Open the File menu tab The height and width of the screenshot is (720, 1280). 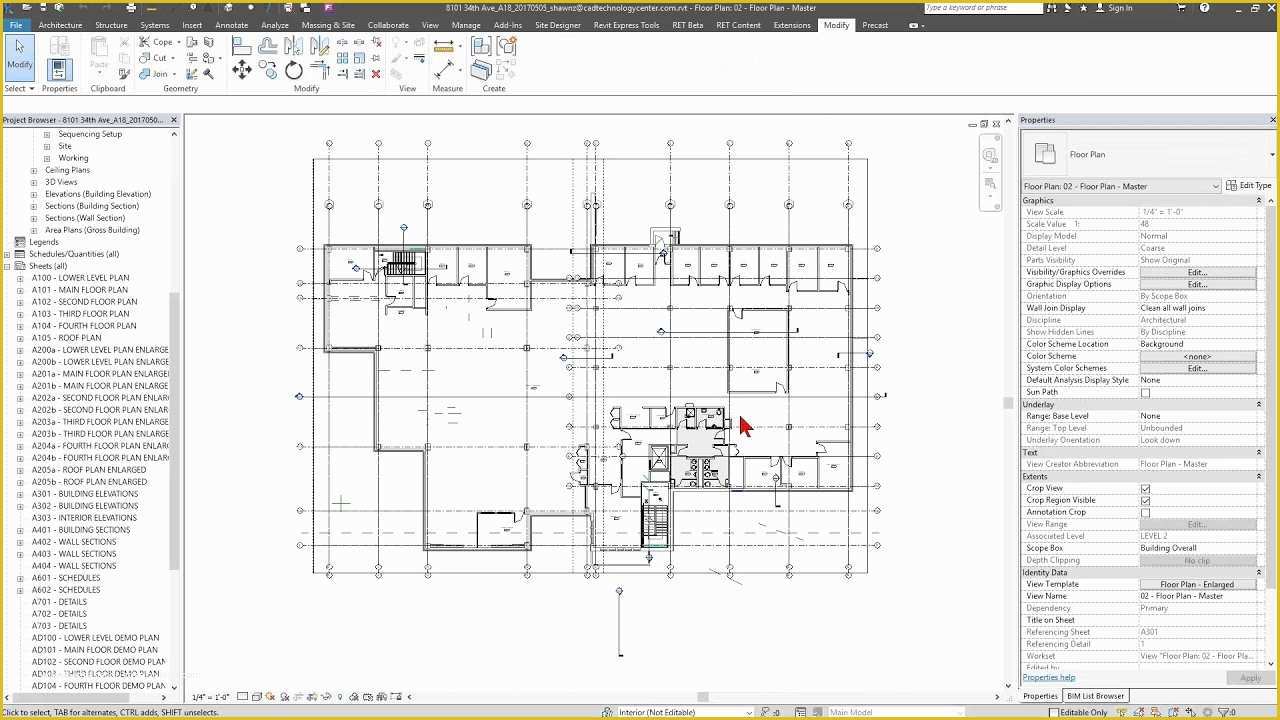15,25
